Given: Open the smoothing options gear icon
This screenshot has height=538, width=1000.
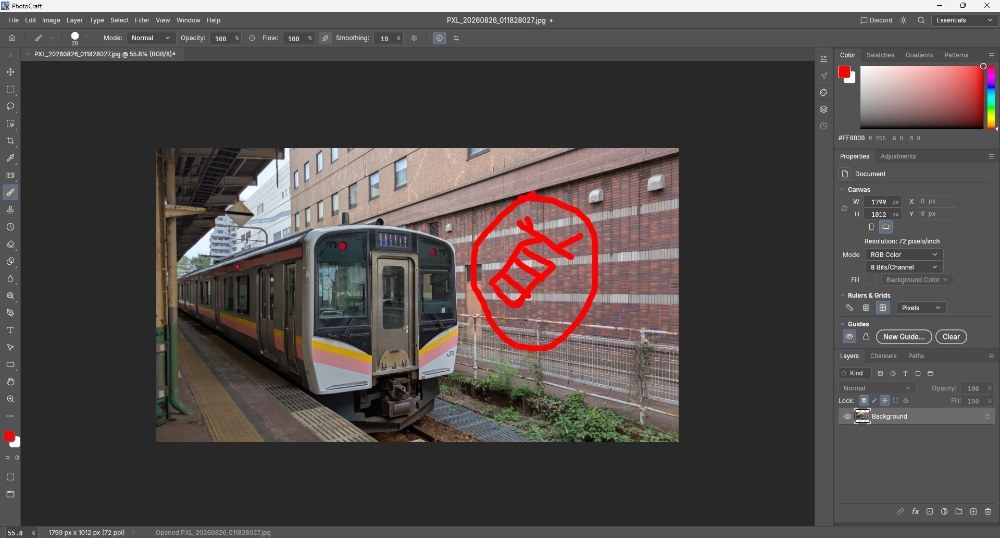Looking at the screenshot, I should coord(414,38).
